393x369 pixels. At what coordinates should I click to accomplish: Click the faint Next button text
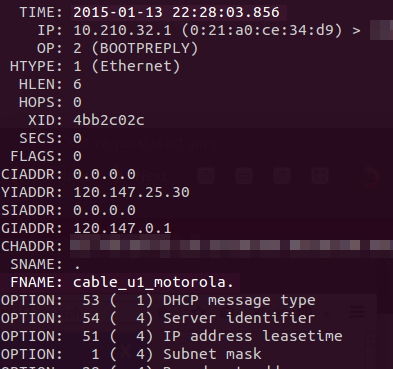click(152, 176)
